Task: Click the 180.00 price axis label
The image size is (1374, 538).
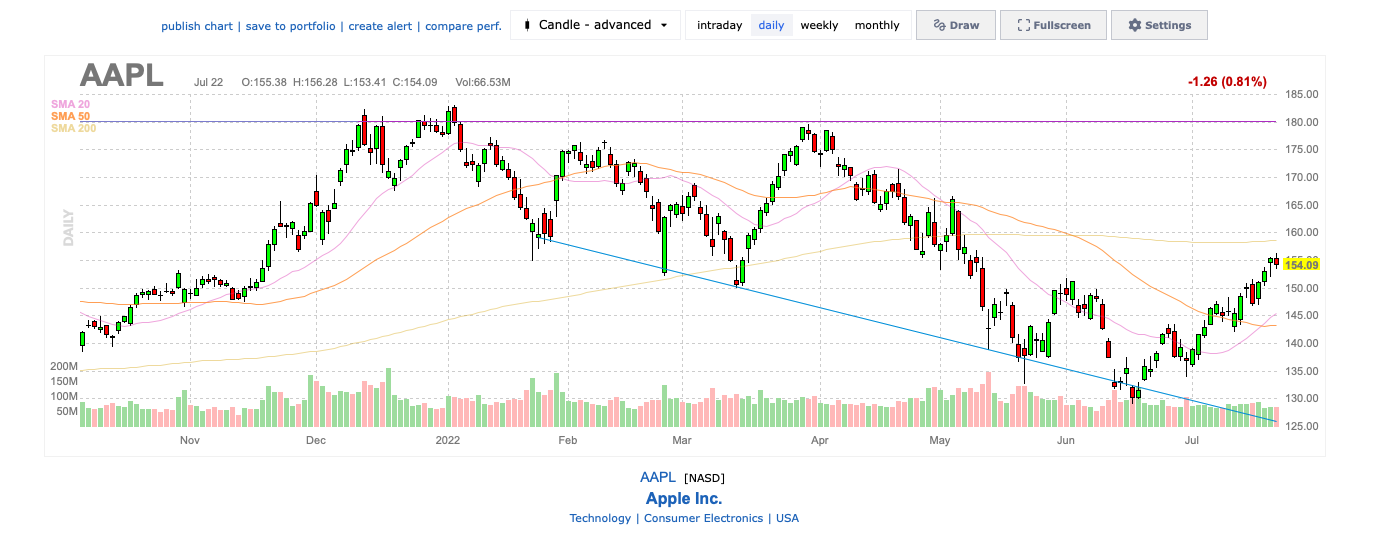Action: (1302, 122)
